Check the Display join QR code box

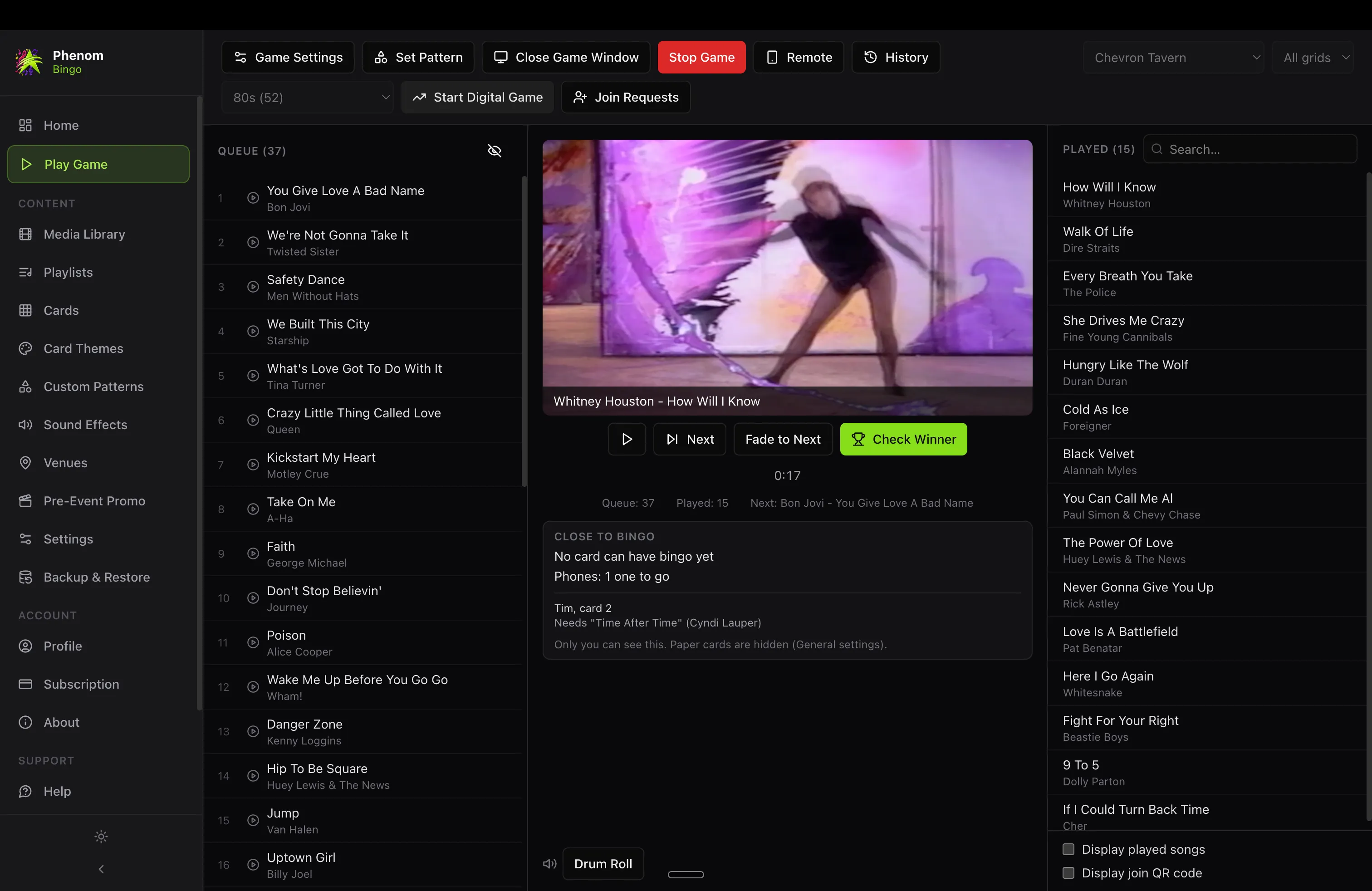coord(1068,872)
